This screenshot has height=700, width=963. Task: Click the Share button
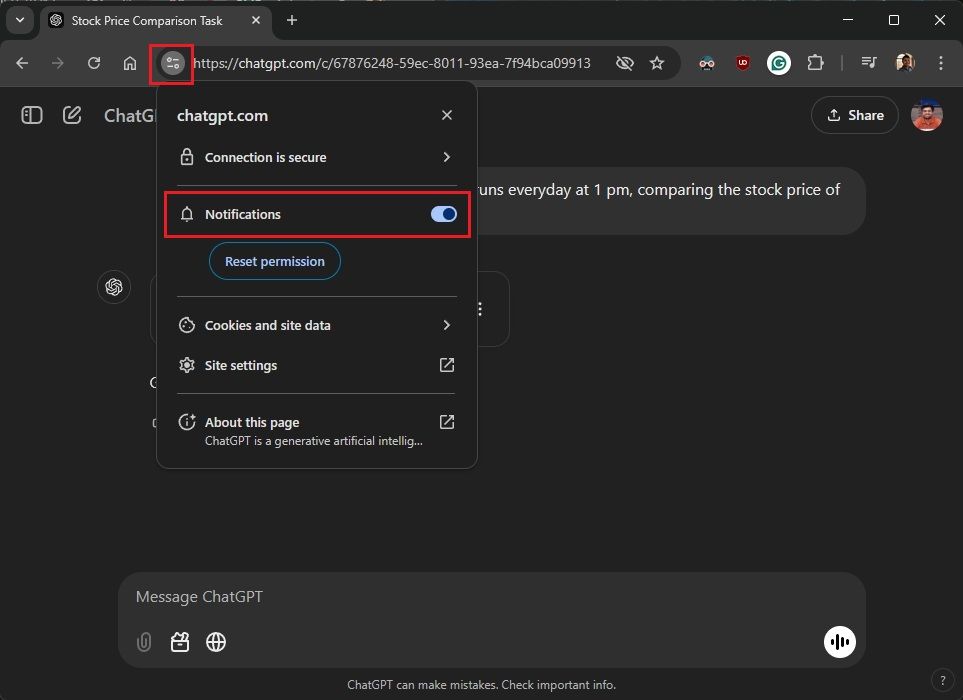pyautogui.click(x=854, y=115)
